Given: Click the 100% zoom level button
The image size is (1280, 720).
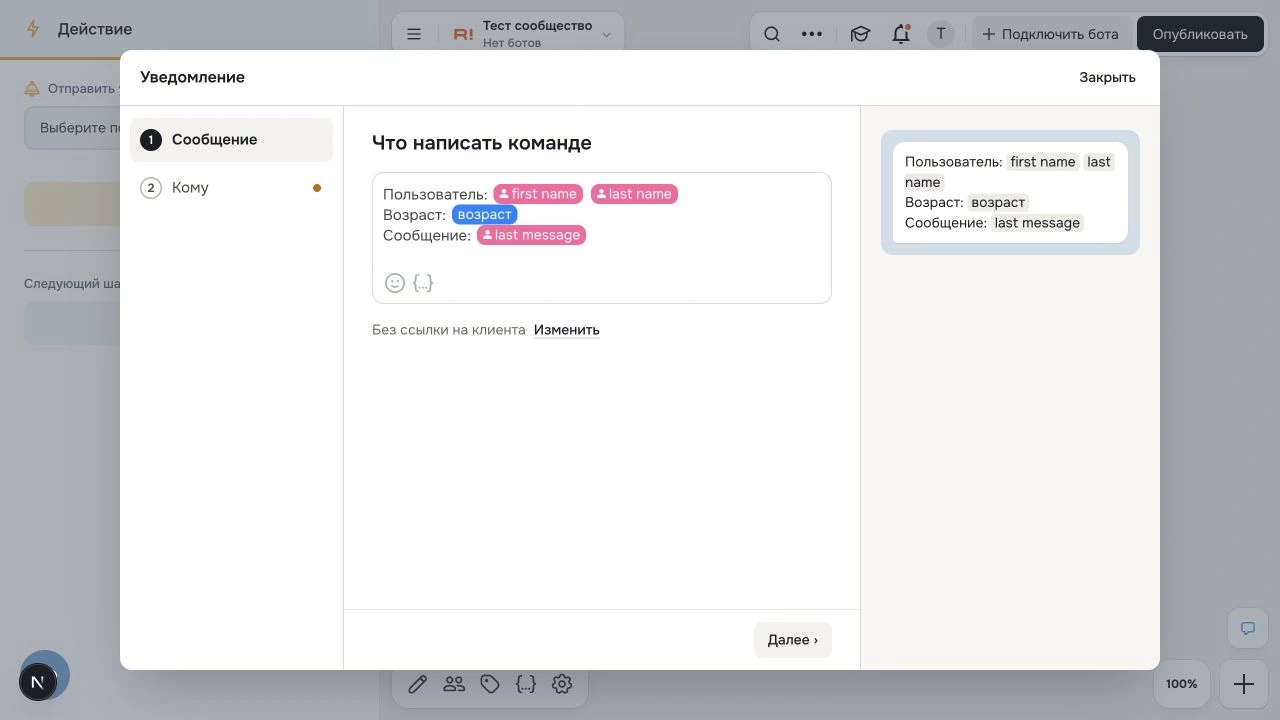Looking at the screenshot, I should point(1182,684).
